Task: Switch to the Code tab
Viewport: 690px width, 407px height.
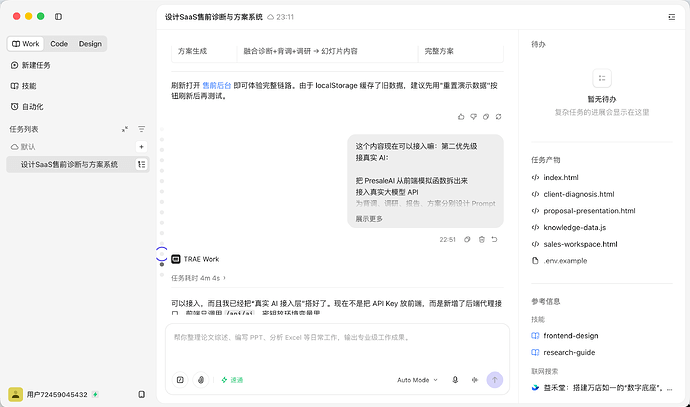Action: (x=59, y=44)
